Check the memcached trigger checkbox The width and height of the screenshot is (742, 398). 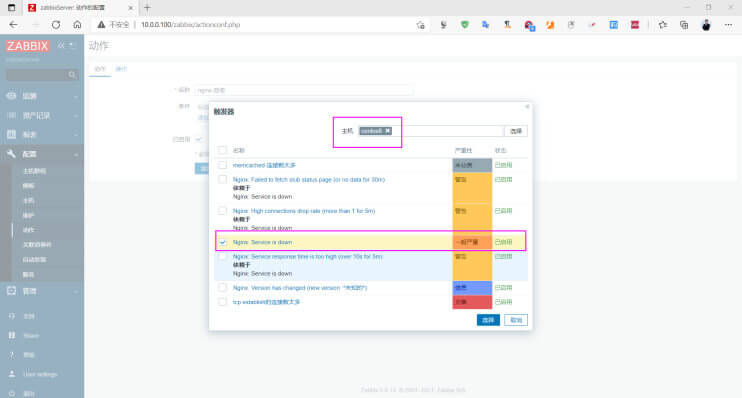(x=222, y=165)
